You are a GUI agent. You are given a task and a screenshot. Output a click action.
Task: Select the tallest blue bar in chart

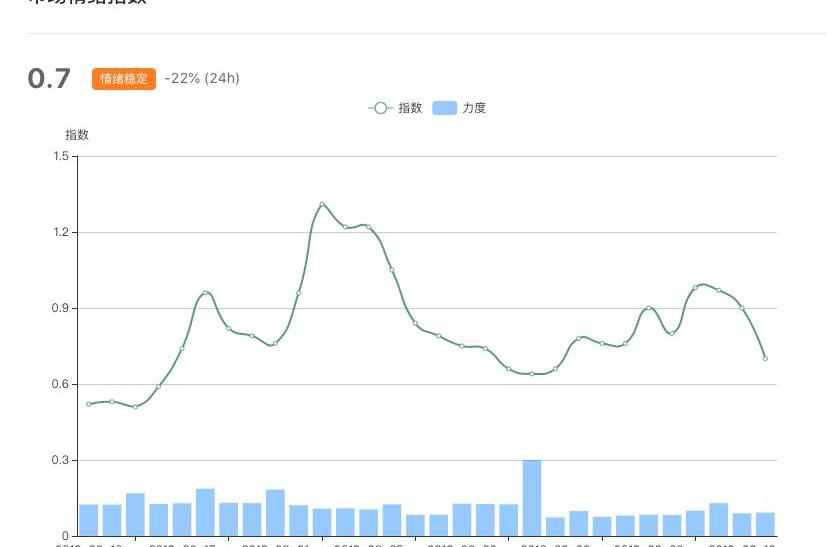click(532, 498)
